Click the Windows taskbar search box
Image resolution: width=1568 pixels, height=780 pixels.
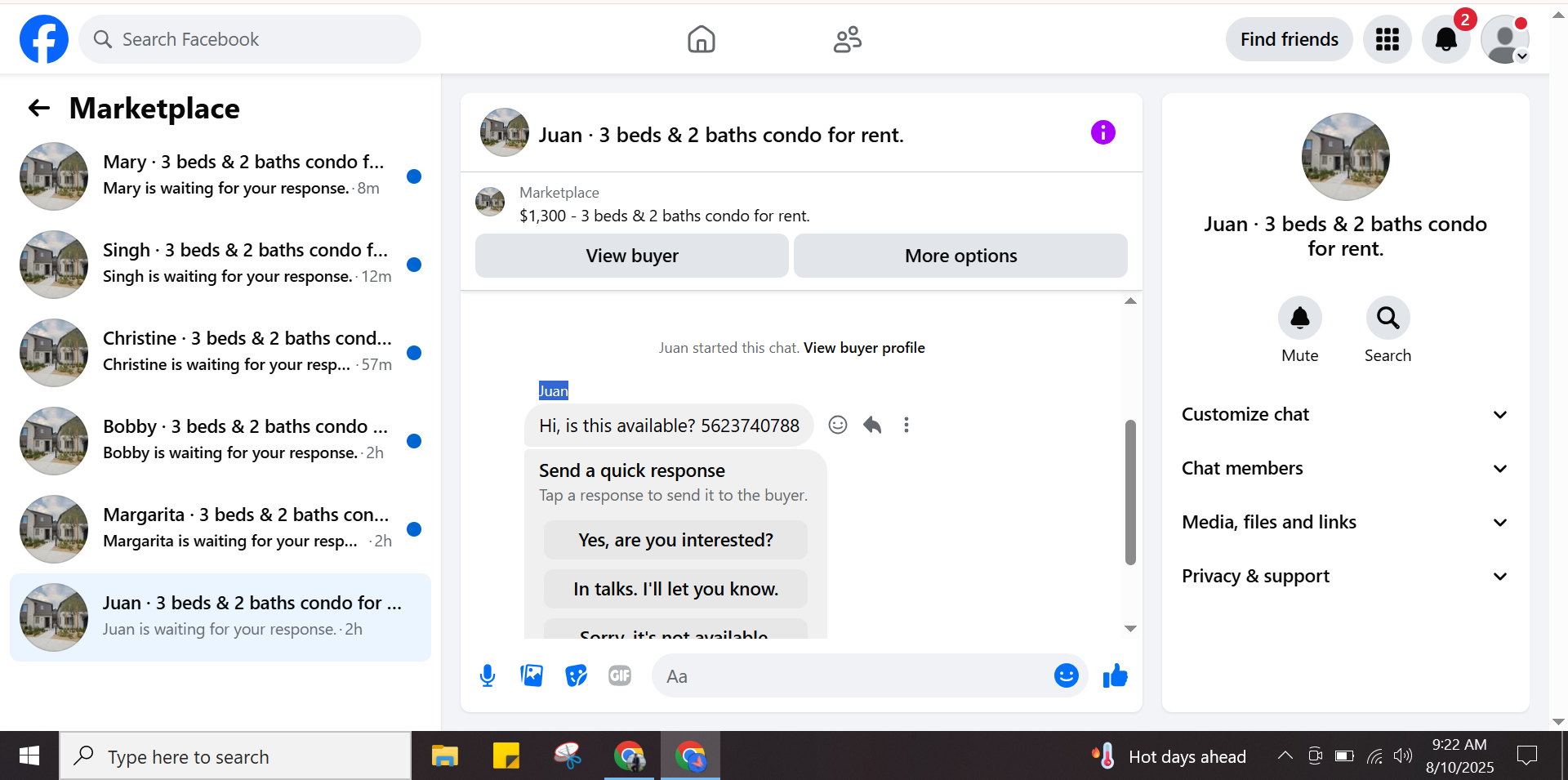tap(235, 756)
